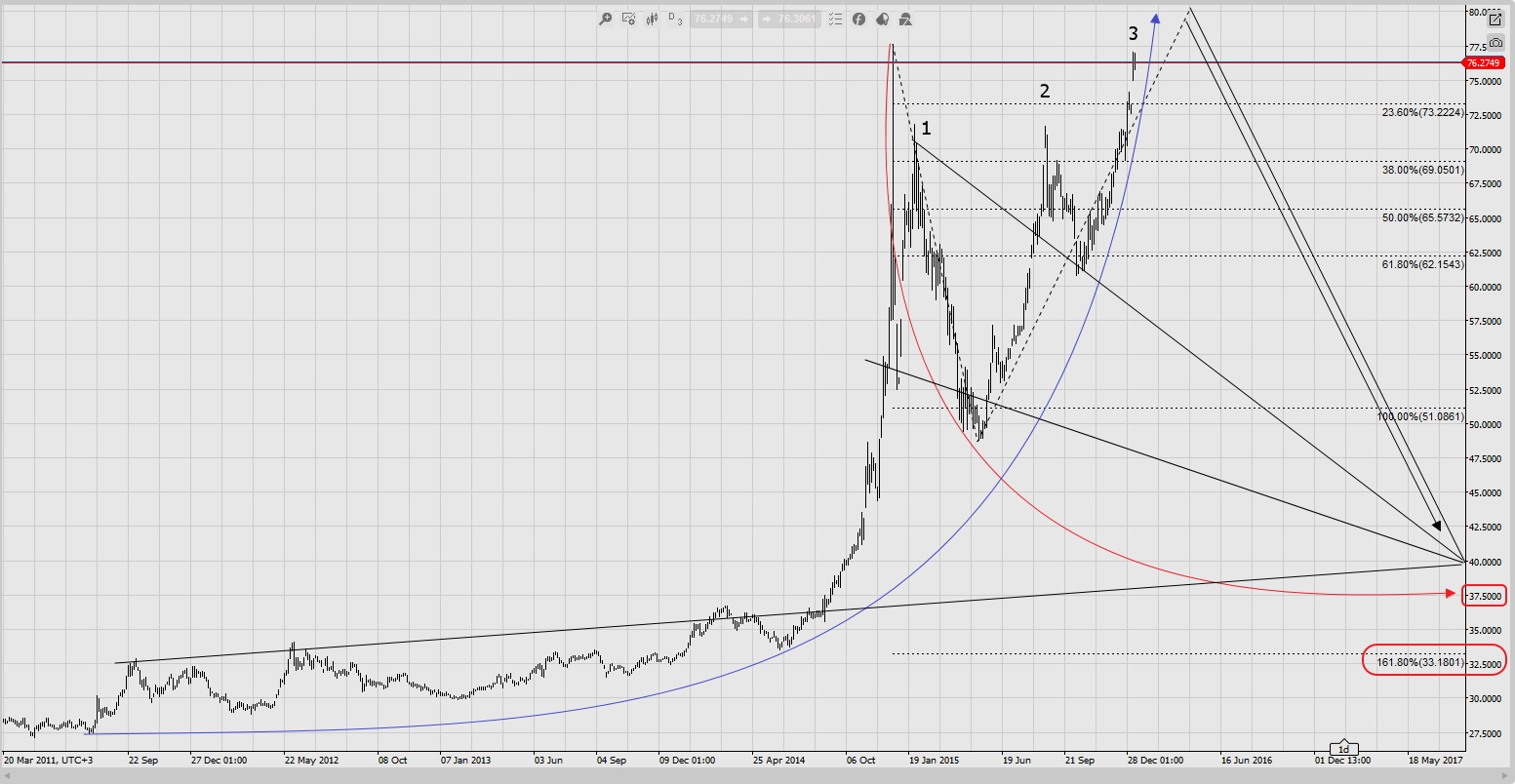The width and height of the screenshot is (1515, 784).
Task: Click the 60.0000 price axis value
Action: [1485, 287]
